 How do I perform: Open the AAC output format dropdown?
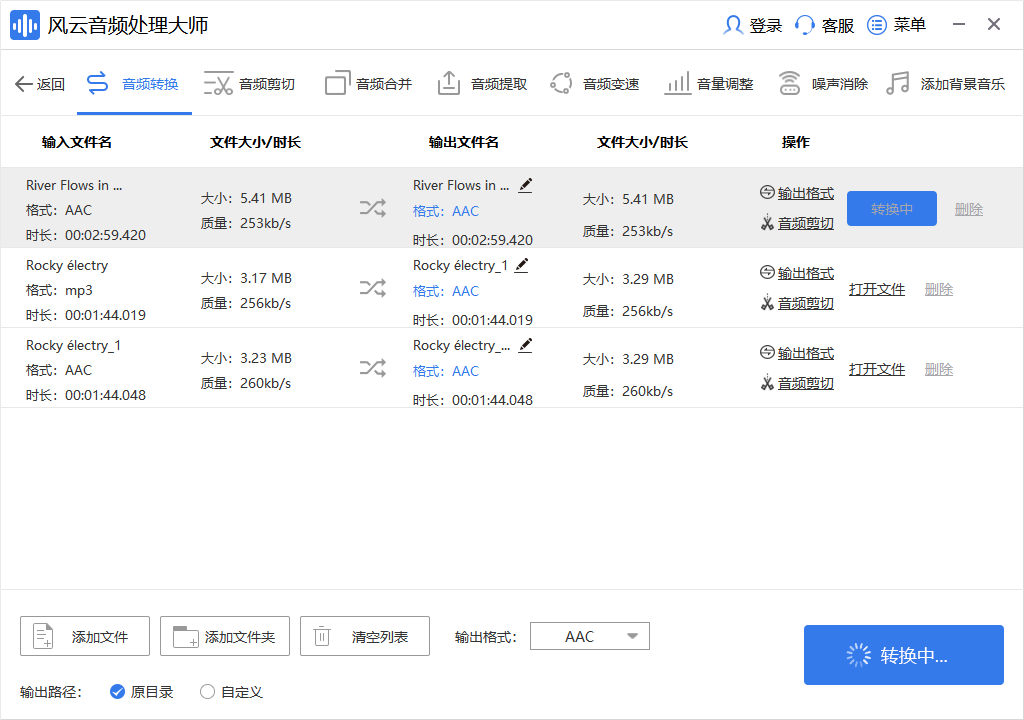click(x=589, y=635)
